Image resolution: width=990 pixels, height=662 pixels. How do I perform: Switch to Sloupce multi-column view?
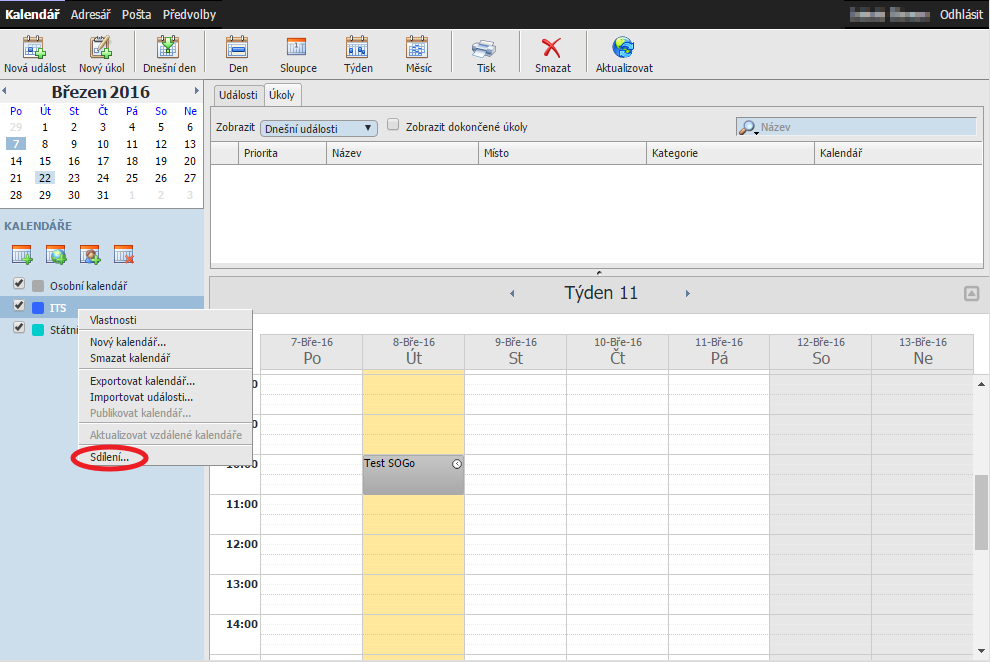[x=298, y=55]
